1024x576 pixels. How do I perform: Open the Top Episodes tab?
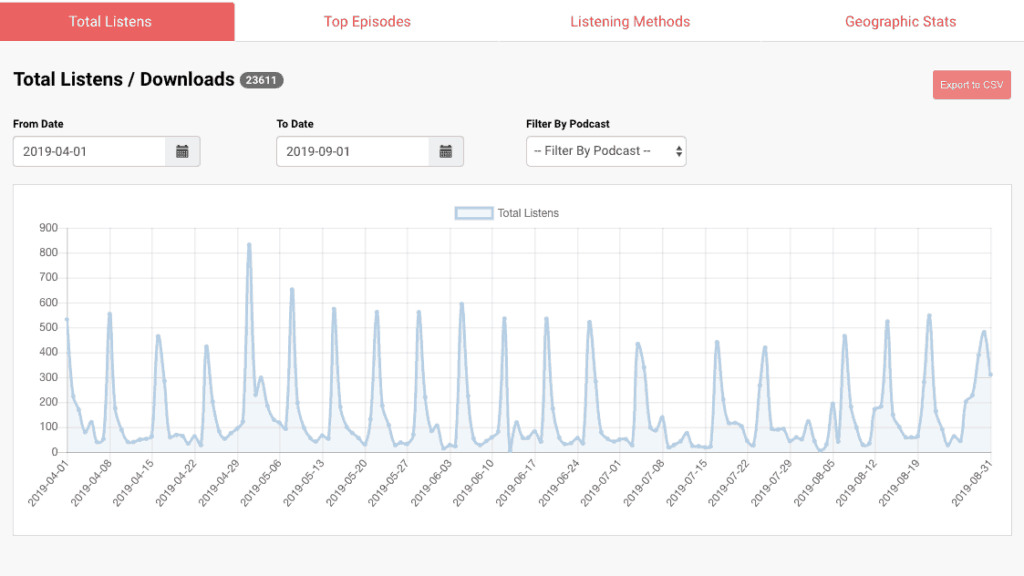point(367,22)
